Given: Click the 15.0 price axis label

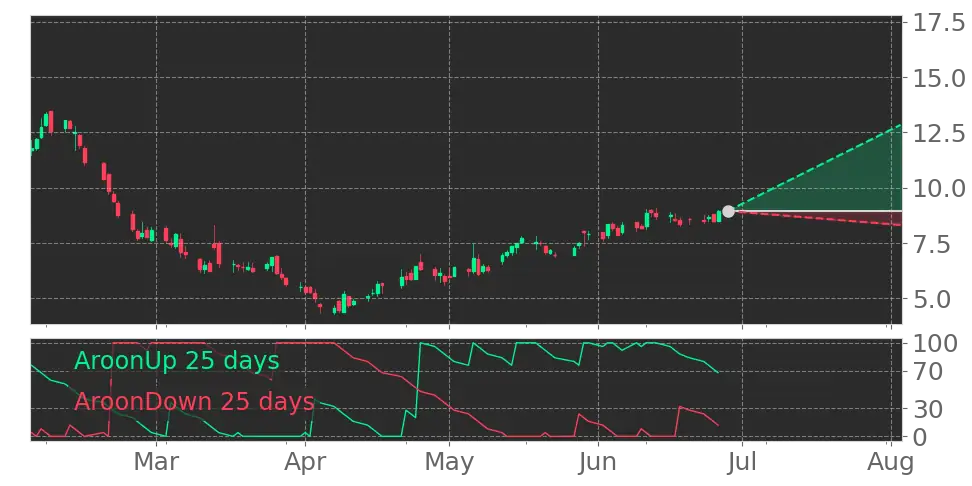Looking at the screenshot, I should (937, 78).
